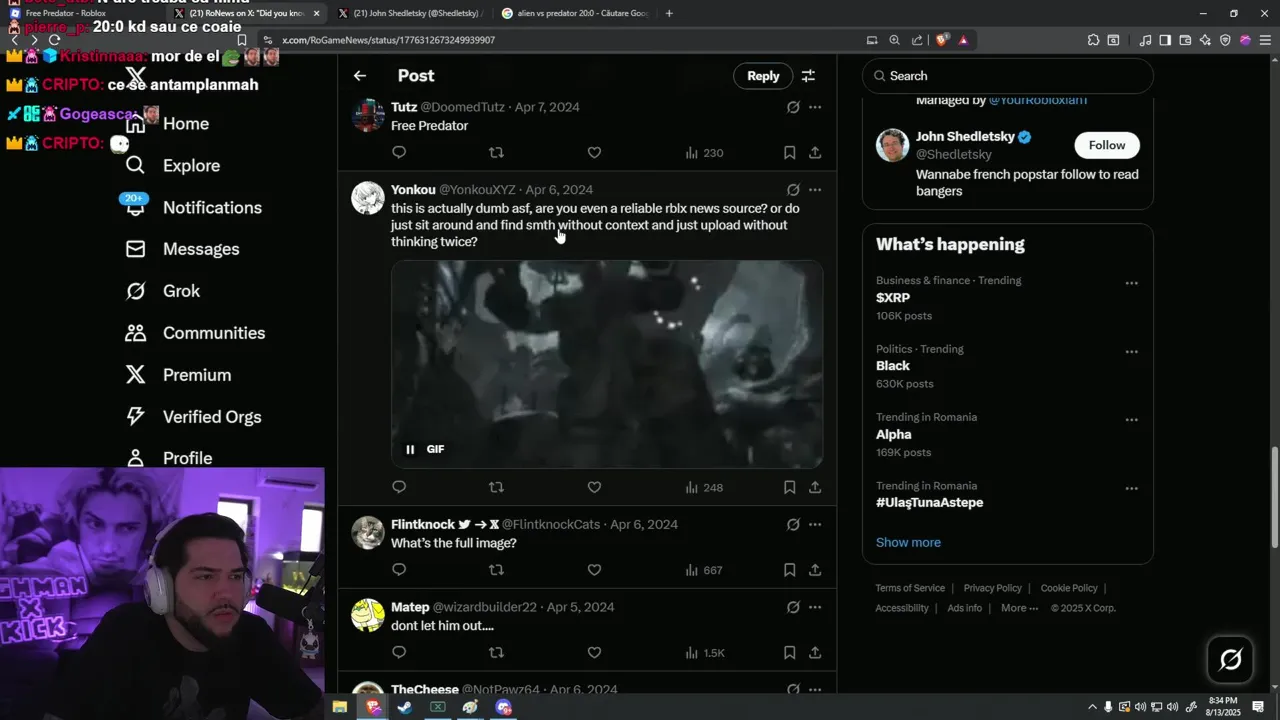This screenshot has width=1280, height=720.
Task: Open the GIF thumbnail in Yonkou's post
Action: point(607,364)
